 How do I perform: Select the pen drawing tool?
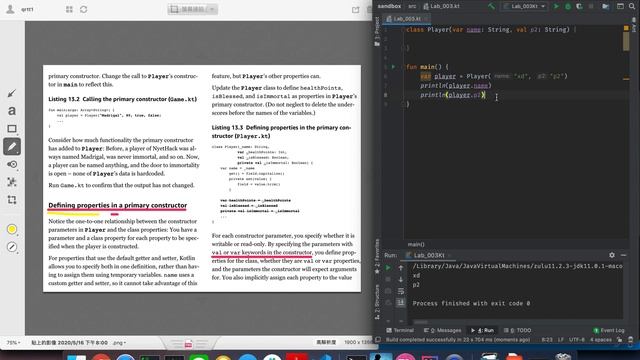pos(12,147)
